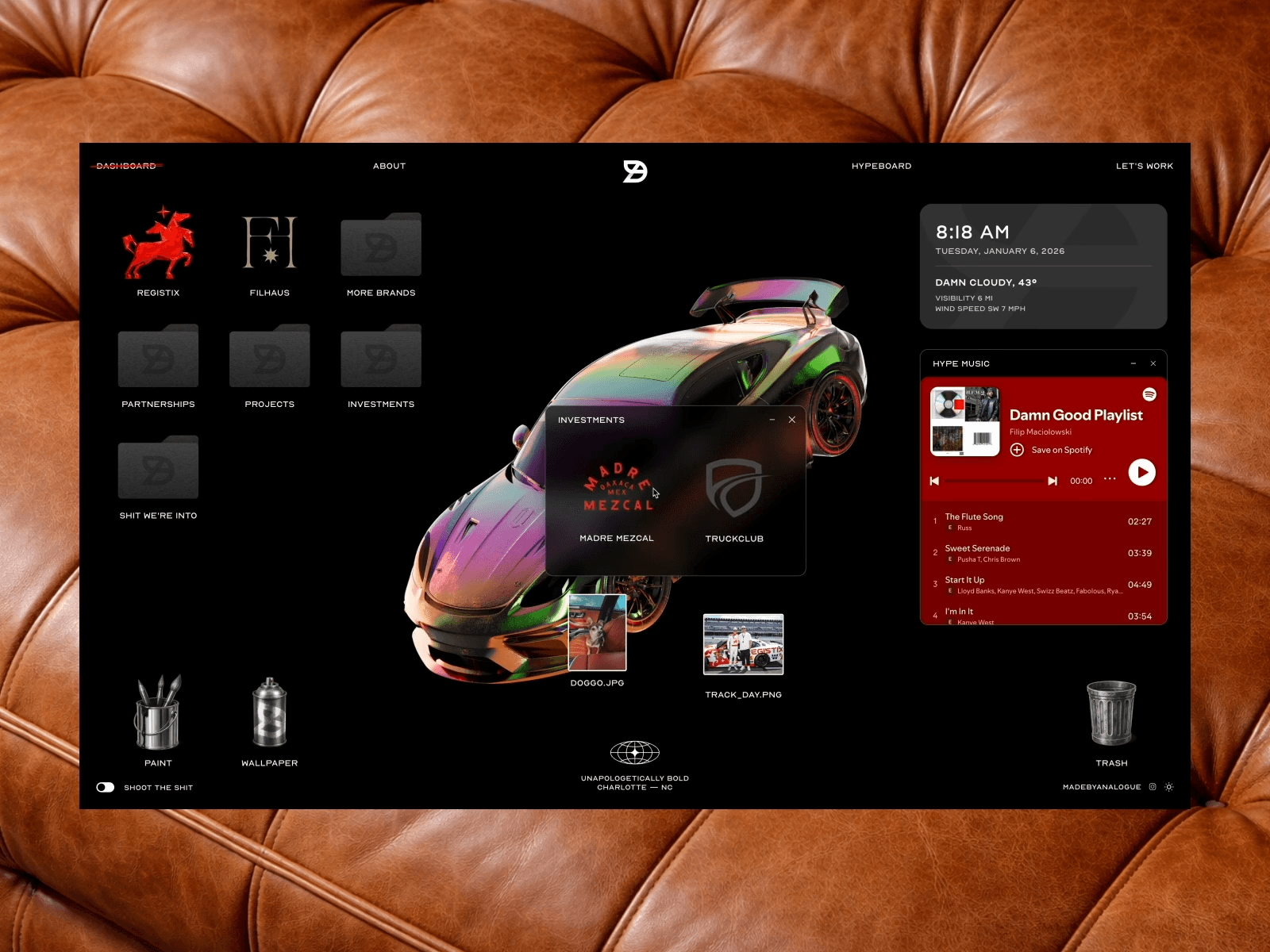Play the Damn Good Playlist

(x=1141, y=473)
